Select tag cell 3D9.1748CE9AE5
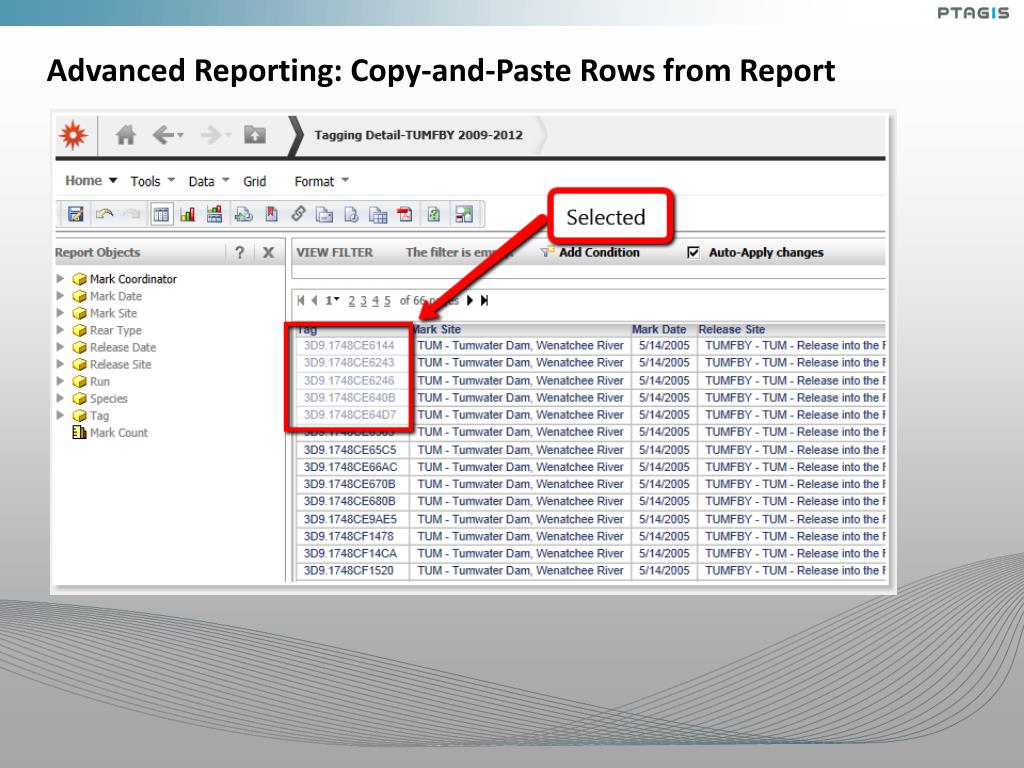 click(x=351, y=519)
